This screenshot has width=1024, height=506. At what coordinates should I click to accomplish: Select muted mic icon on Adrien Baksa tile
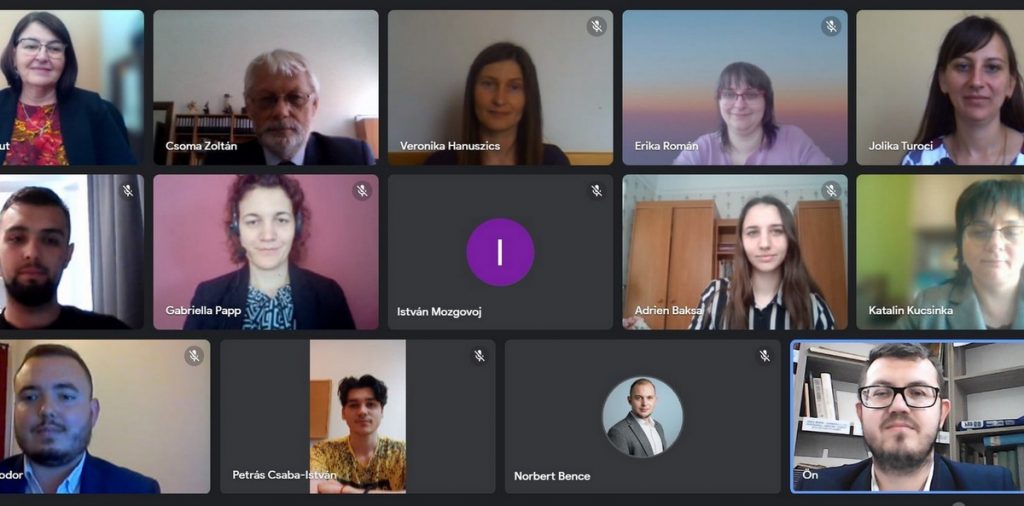point(831,191)
